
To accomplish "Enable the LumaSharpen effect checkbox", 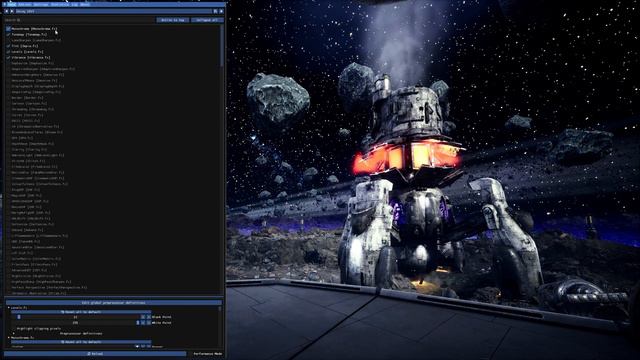I will coord(8,40).
